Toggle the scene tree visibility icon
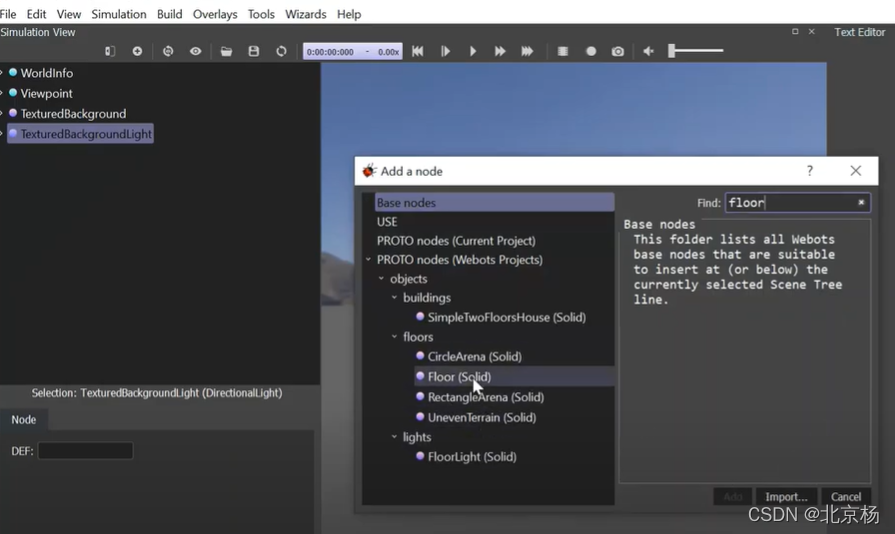The image size is (895, 534). [x=110, y=51]
